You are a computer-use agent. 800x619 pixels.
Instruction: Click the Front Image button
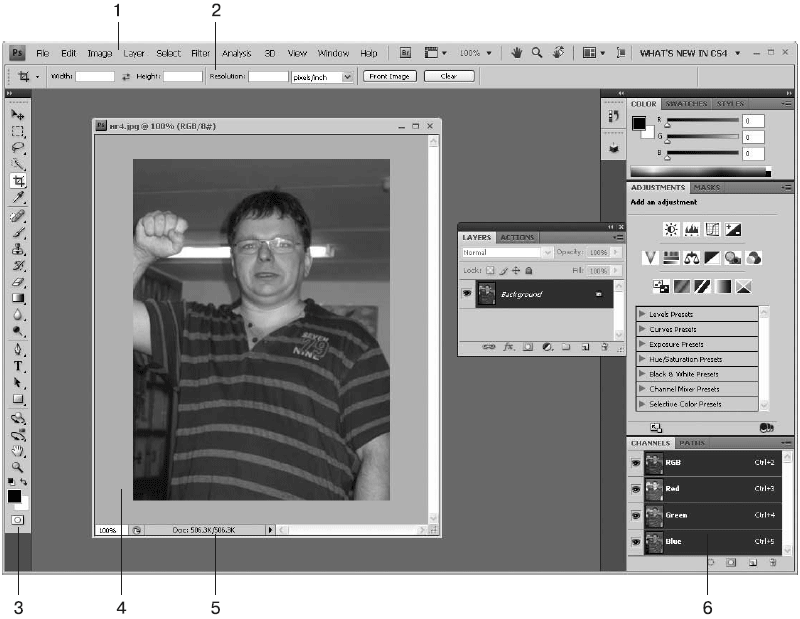[x=389, y=76]
